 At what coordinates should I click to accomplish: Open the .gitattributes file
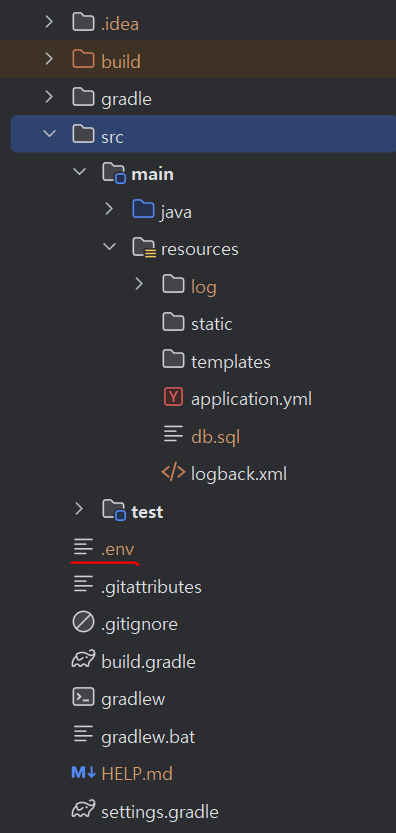(151, 587)
